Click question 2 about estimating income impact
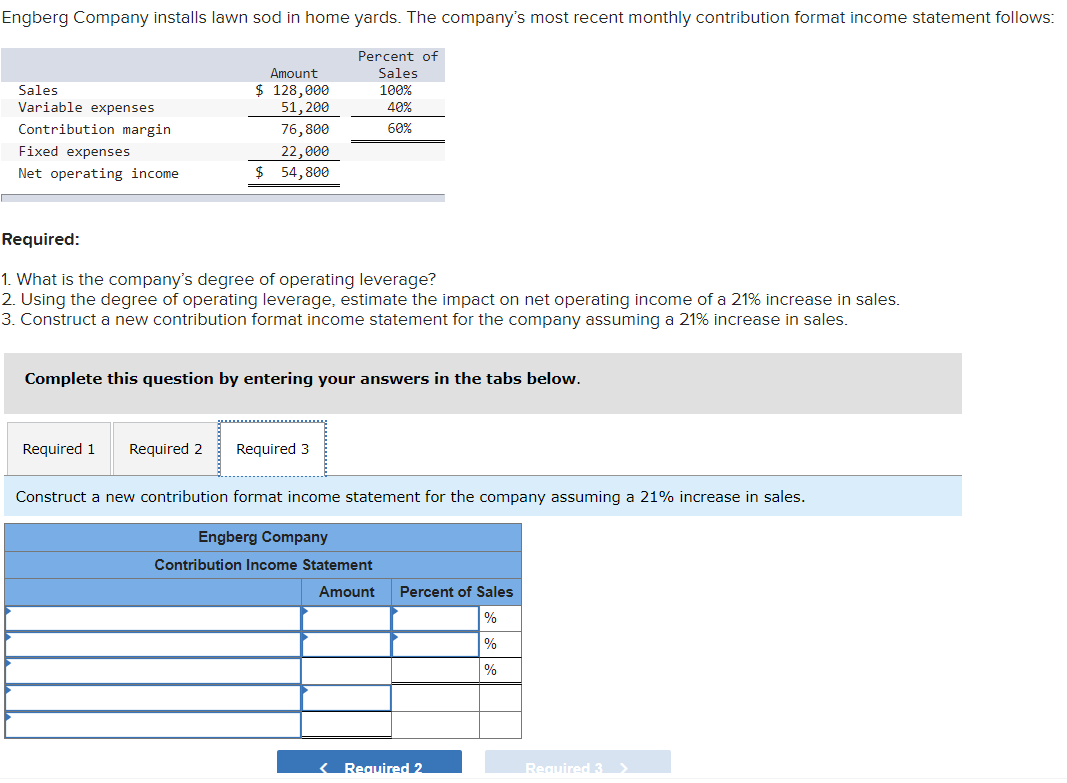The width and height of the screenshot is (1067, 783). click(450, 299)
